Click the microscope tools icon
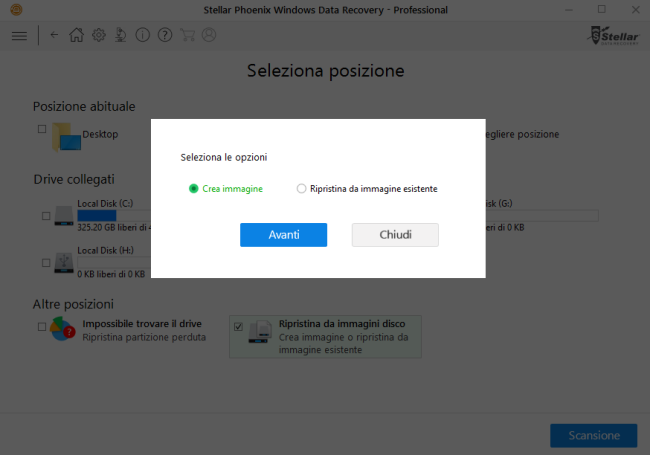 click(x=121, y=35)
